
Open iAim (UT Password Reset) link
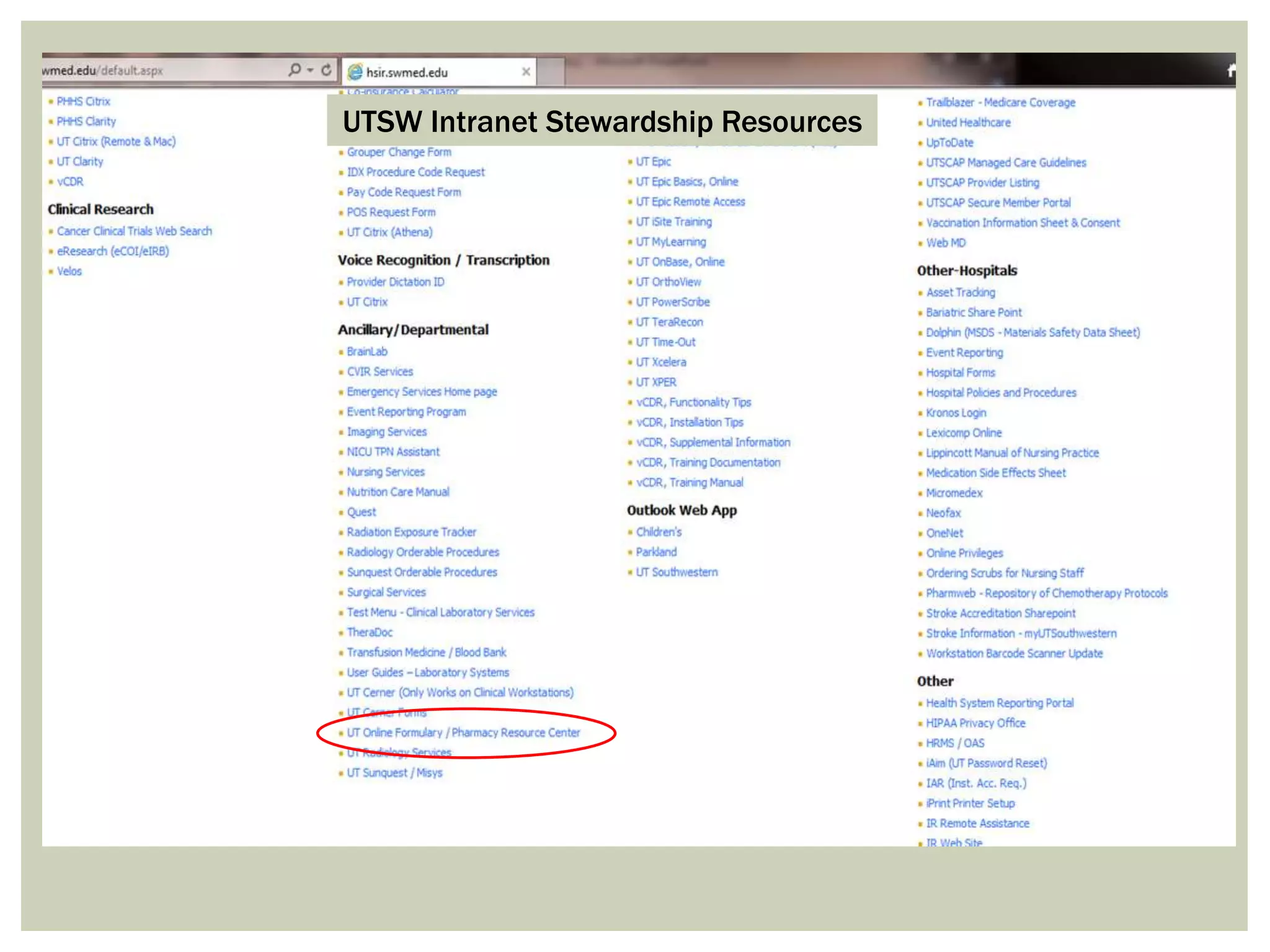pyautogui.click(x=987, y=763)
